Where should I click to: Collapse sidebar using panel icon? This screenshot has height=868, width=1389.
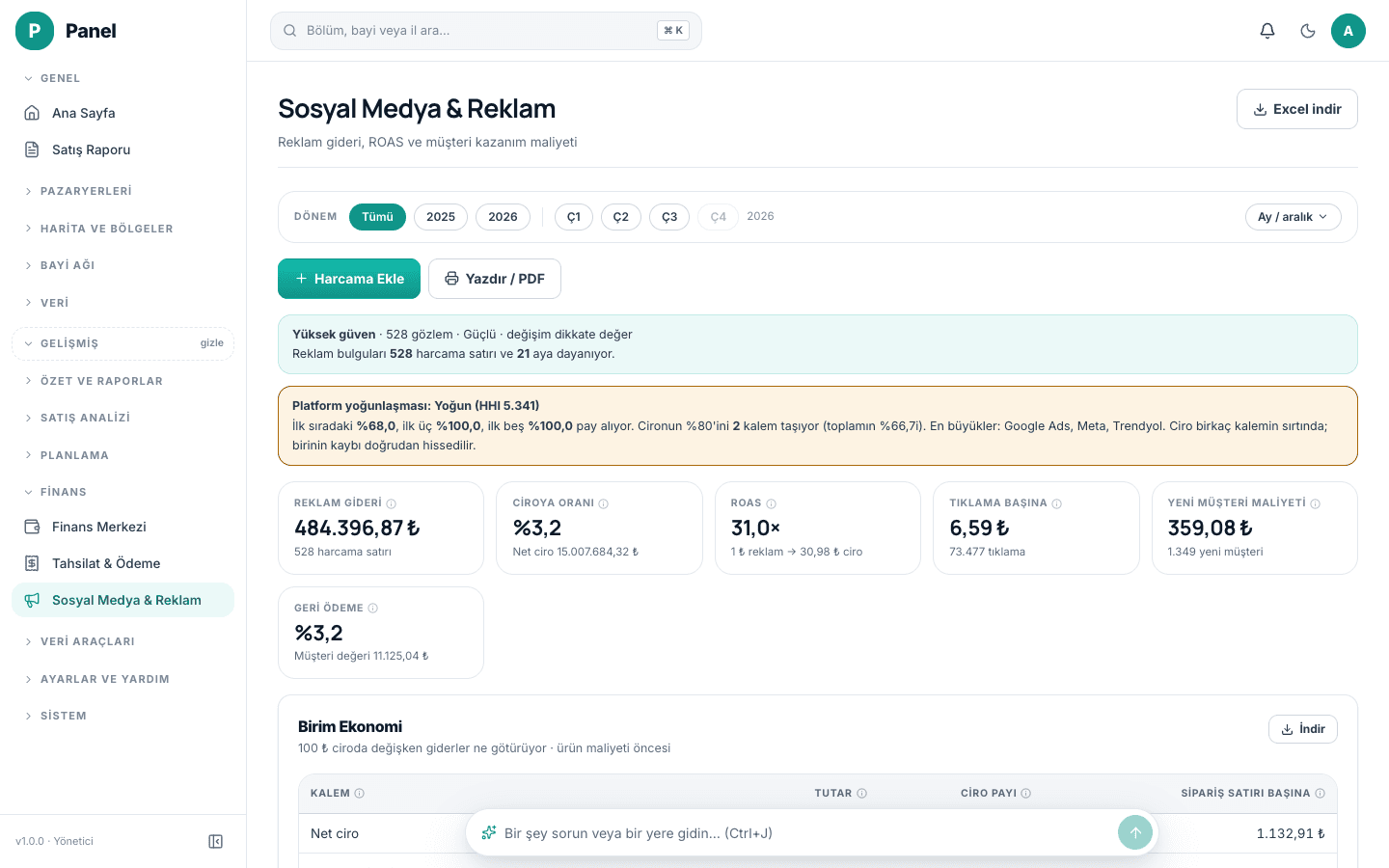(x=216, y=841)
